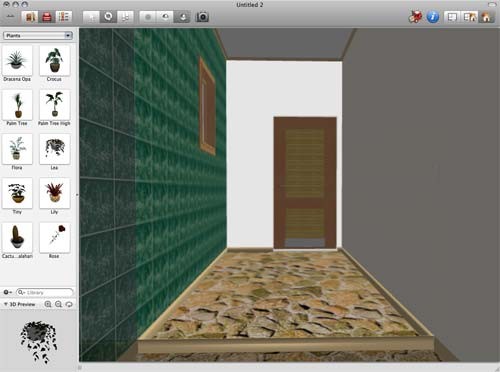Select the Rose flower thumbnail
Image resolution: width=500 pixels, height=372 pixels.
[54, 238]
